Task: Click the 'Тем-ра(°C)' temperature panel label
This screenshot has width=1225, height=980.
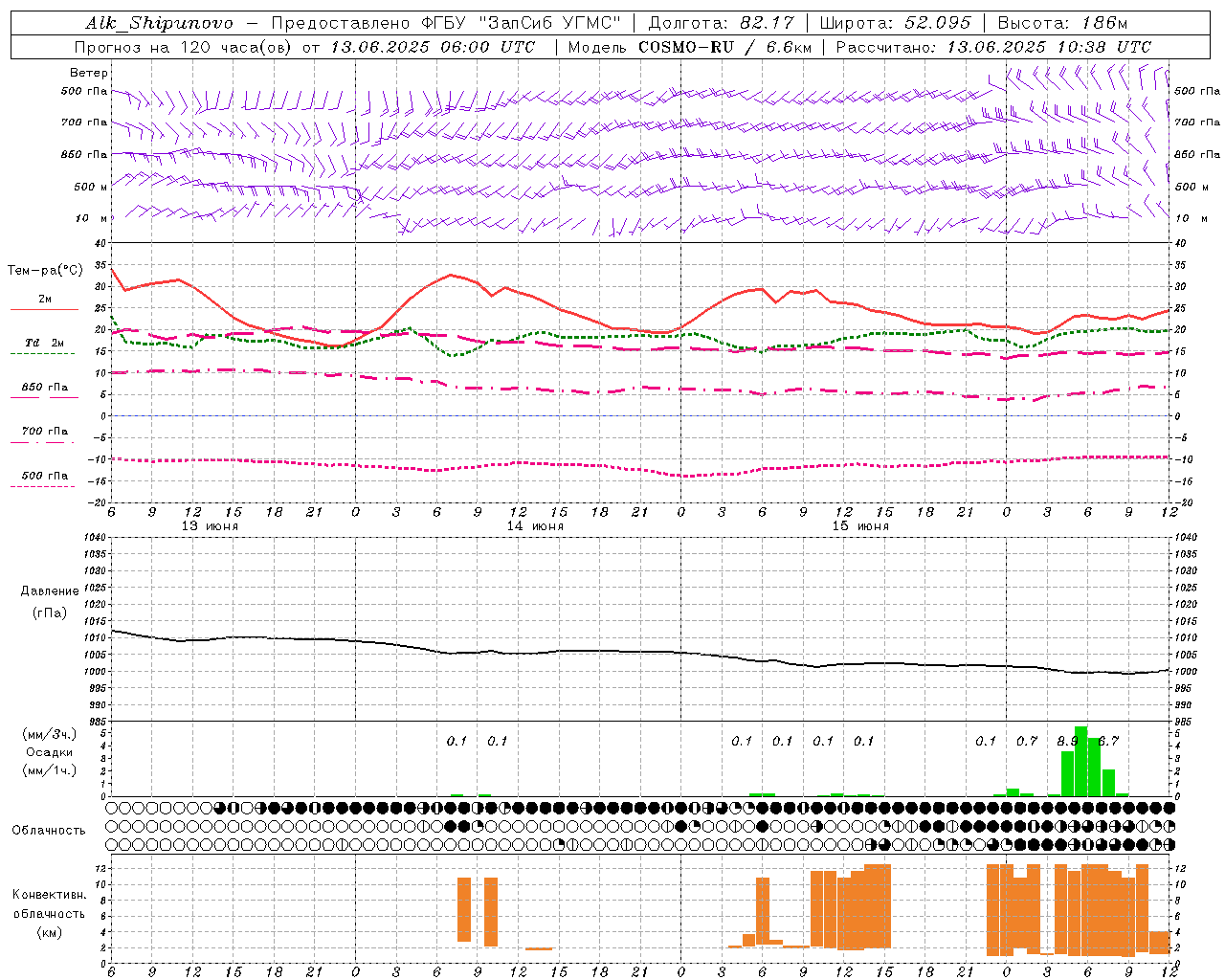Action: (45, 271)
